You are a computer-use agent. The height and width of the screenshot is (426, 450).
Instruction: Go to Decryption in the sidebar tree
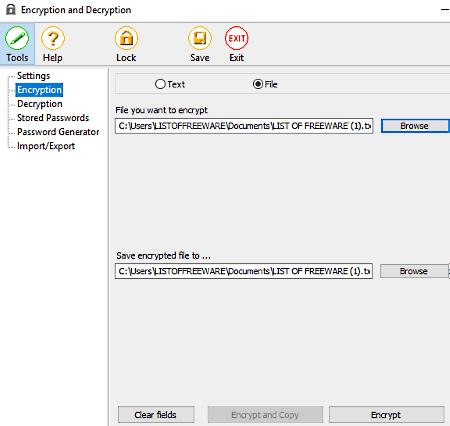click(40, 104)
